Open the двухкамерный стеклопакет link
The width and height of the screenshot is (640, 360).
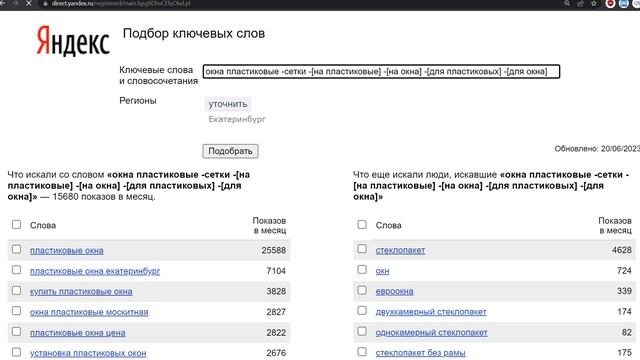click(x=431, y=312)
